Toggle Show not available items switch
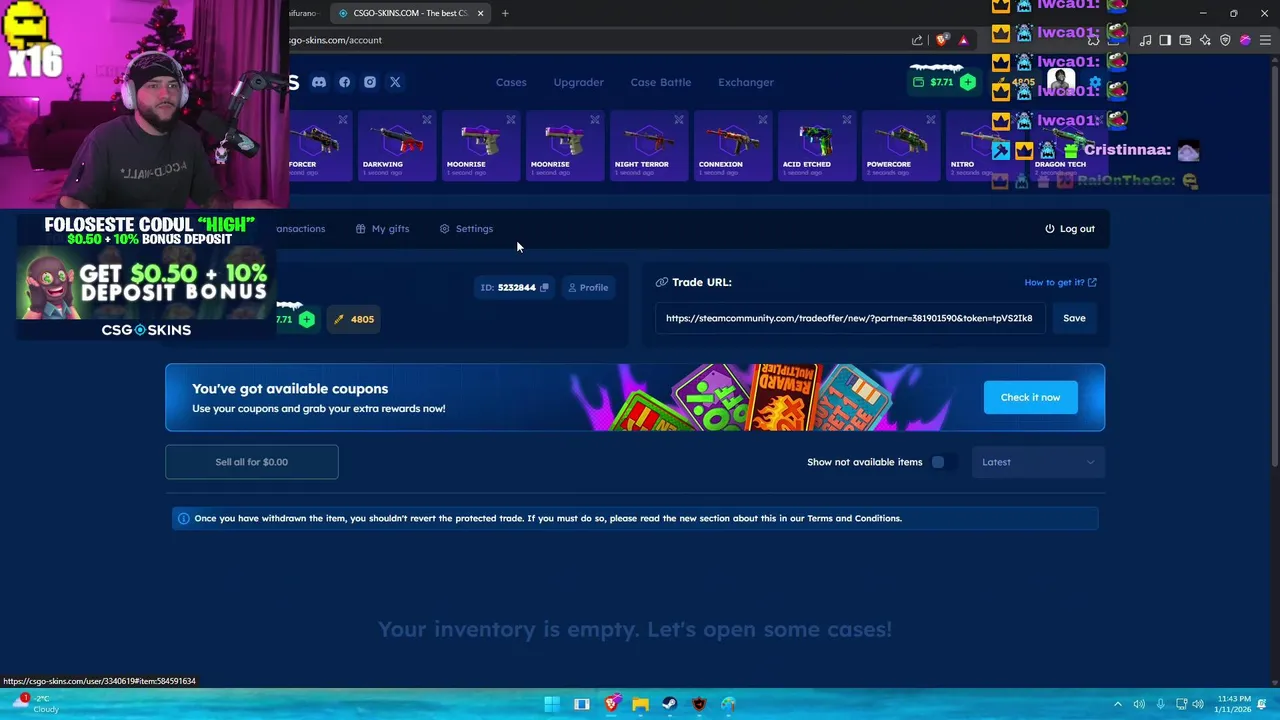This screenshot has height=720, width=1280. [942, 462]
